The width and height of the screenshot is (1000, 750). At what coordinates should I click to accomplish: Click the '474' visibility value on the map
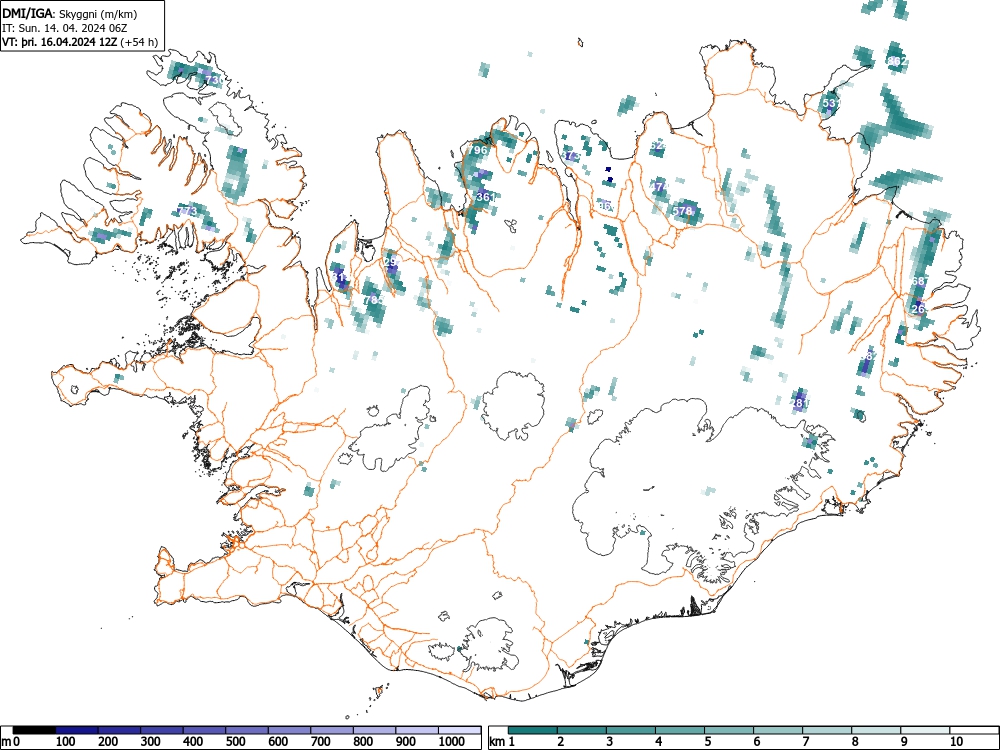(659, 187)
